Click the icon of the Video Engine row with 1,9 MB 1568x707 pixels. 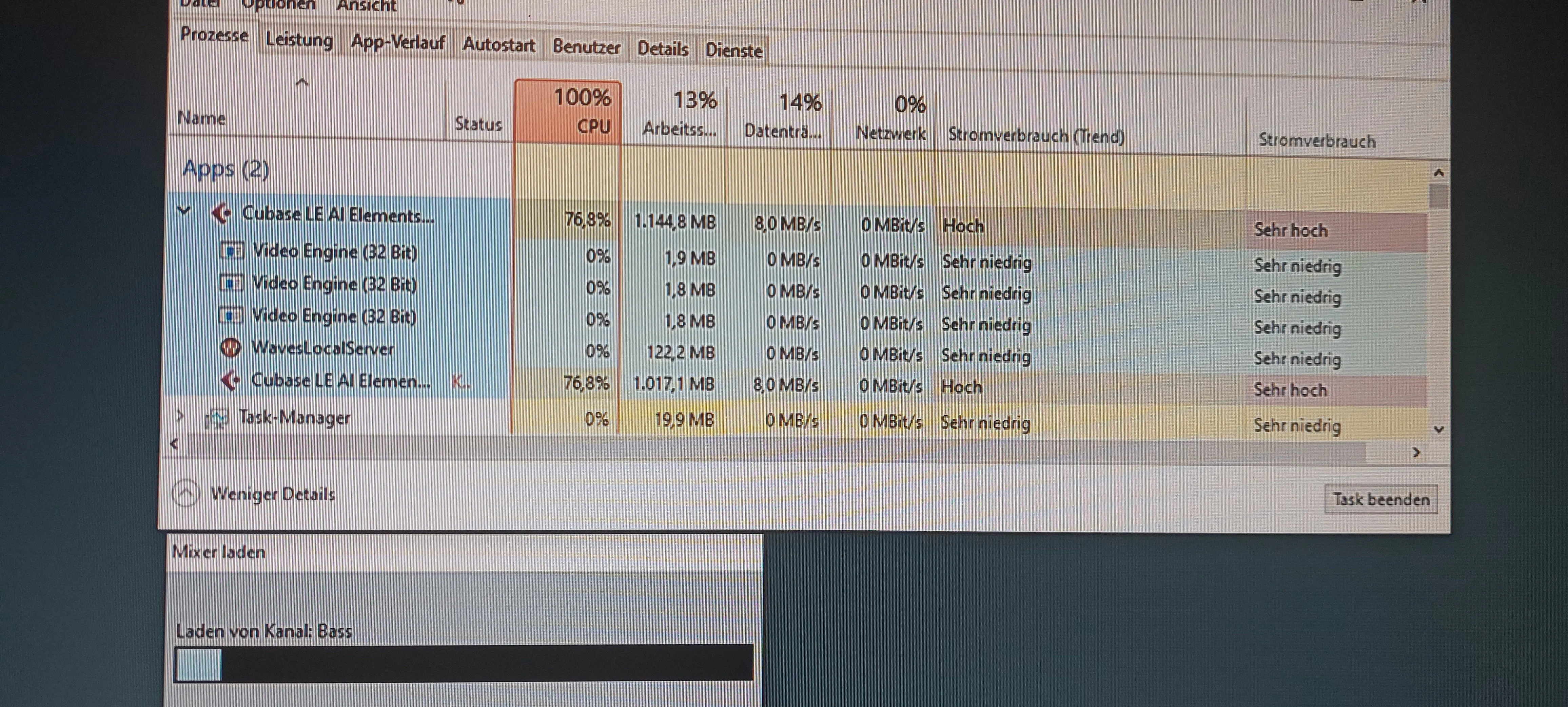coord(232,250)
